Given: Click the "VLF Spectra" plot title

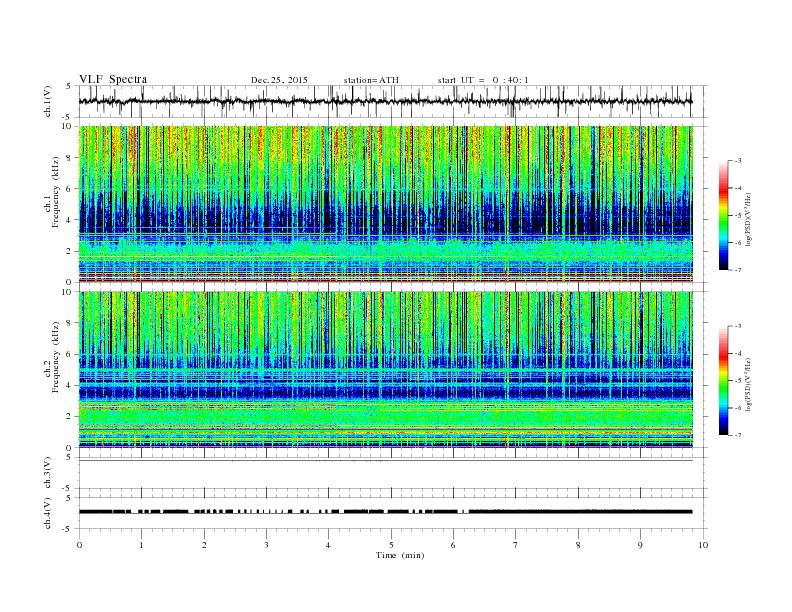Looking at the screenshot, I should 113,79.
